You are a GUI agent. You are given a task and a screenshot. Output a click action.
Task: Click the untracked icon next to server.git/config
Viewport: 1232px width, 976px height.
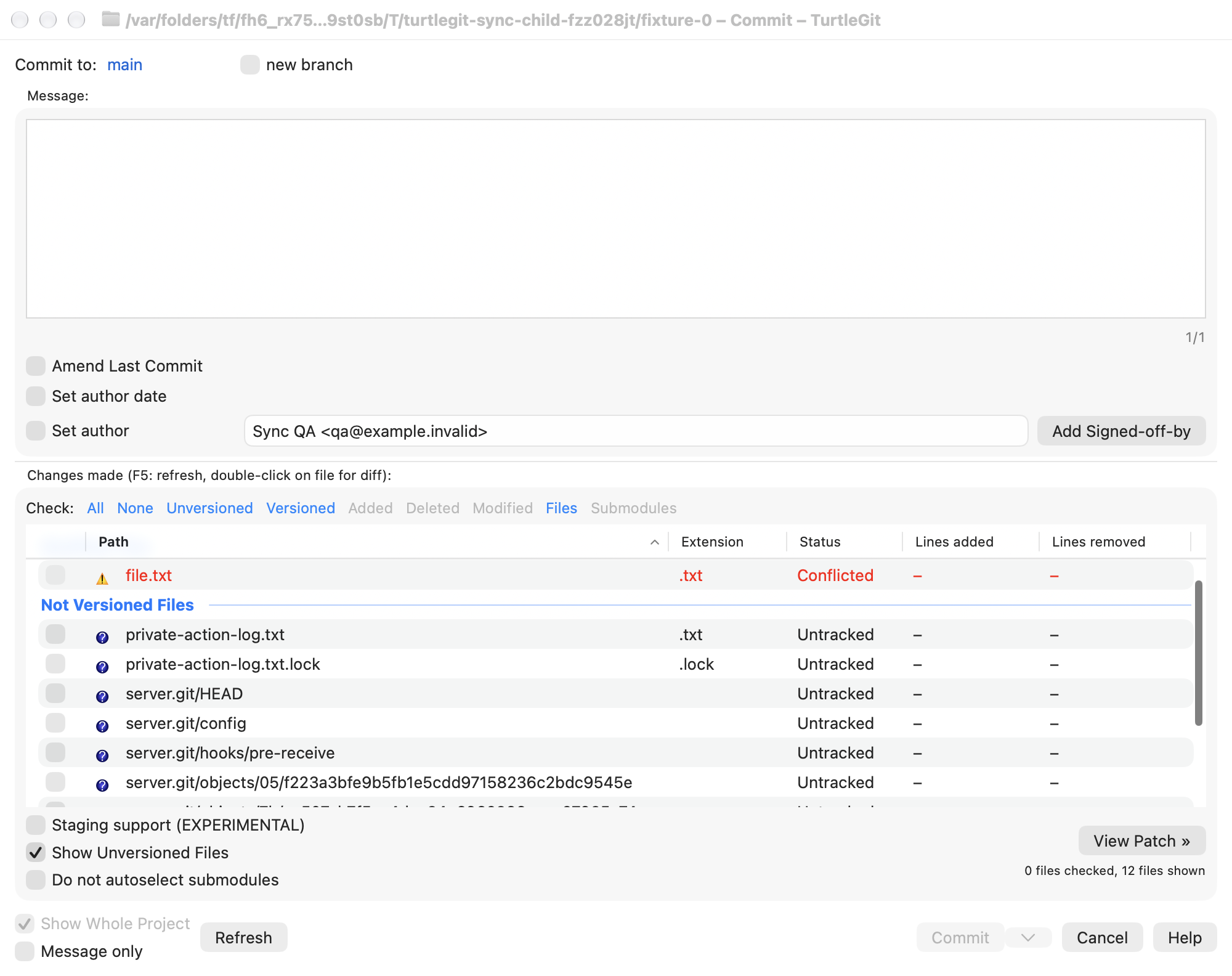pyautogui.click(x=102, y=726)
